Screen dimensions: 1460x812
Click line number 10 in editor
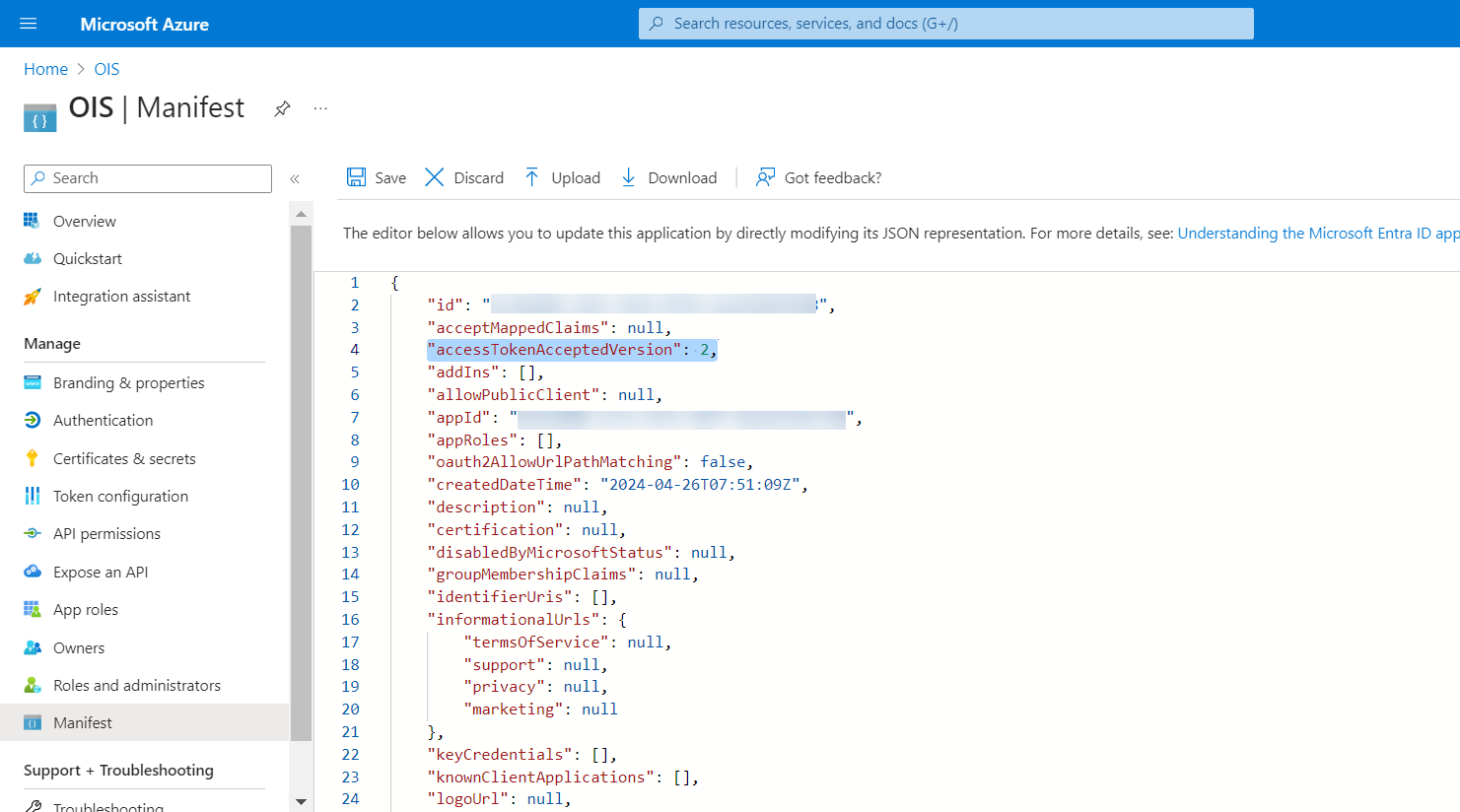pos(350,485)
